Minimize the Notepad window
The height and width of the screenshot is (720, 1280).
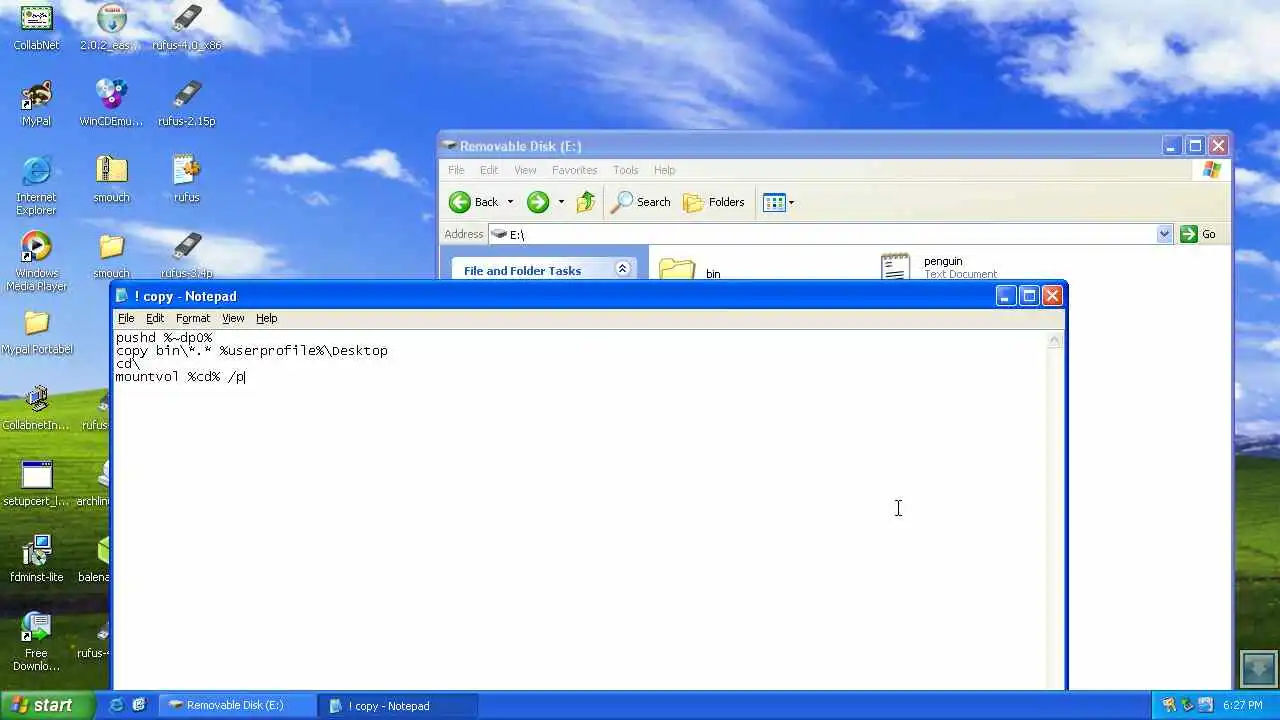point(1006,296)
